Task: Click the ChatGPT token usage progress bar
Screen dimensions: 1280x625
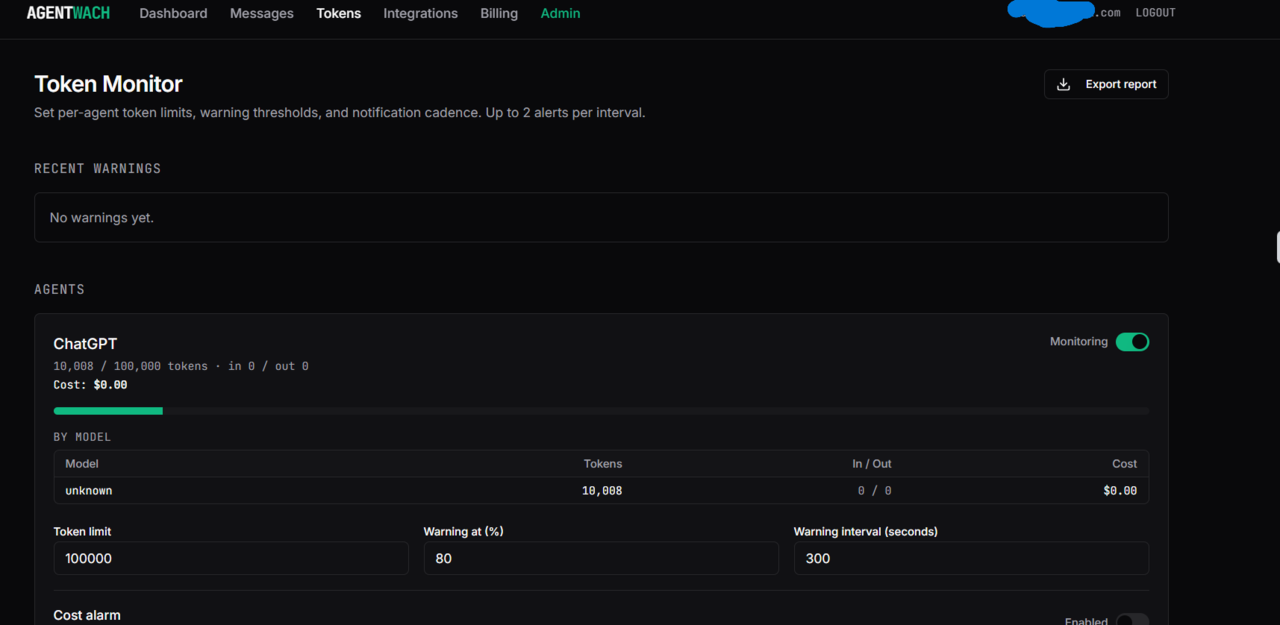Action: click(x=601, y=411)
